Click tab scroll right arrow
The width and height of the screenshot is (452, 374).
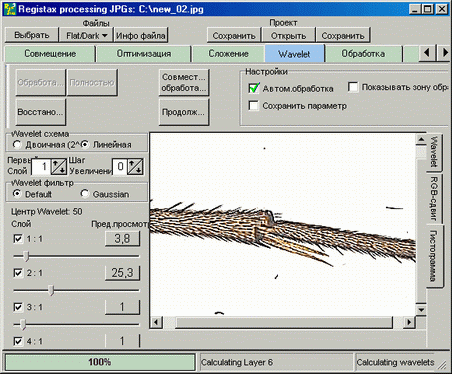444,53
